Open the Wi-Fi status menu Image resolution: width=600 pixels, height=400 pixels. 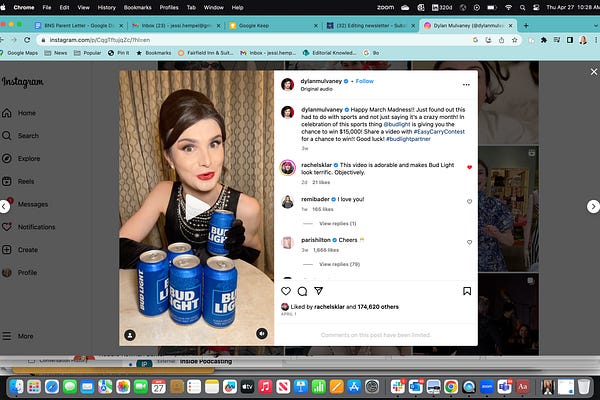pos(508,7)
